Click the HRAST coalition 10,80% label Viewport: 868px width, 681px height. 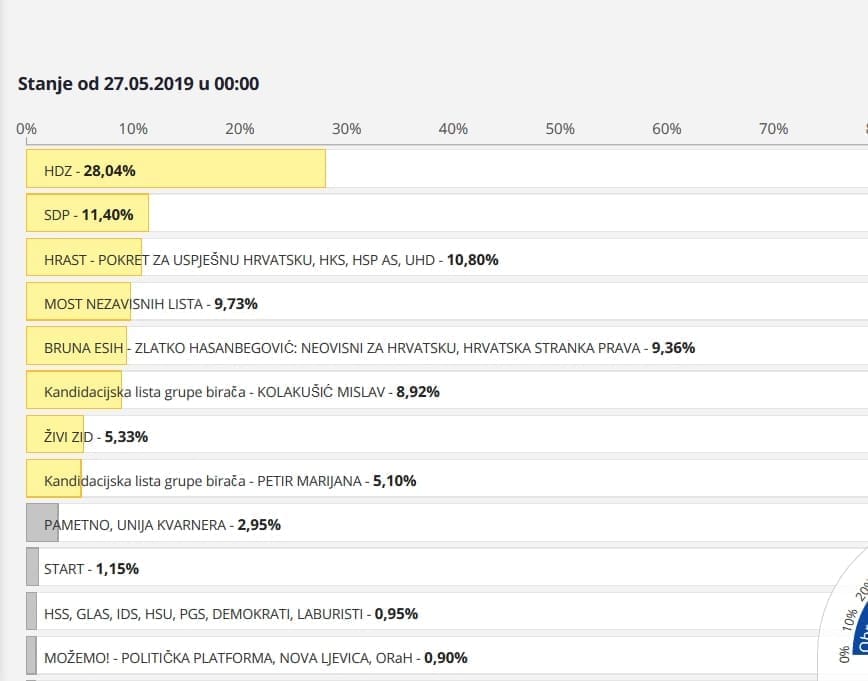[271, 259]
